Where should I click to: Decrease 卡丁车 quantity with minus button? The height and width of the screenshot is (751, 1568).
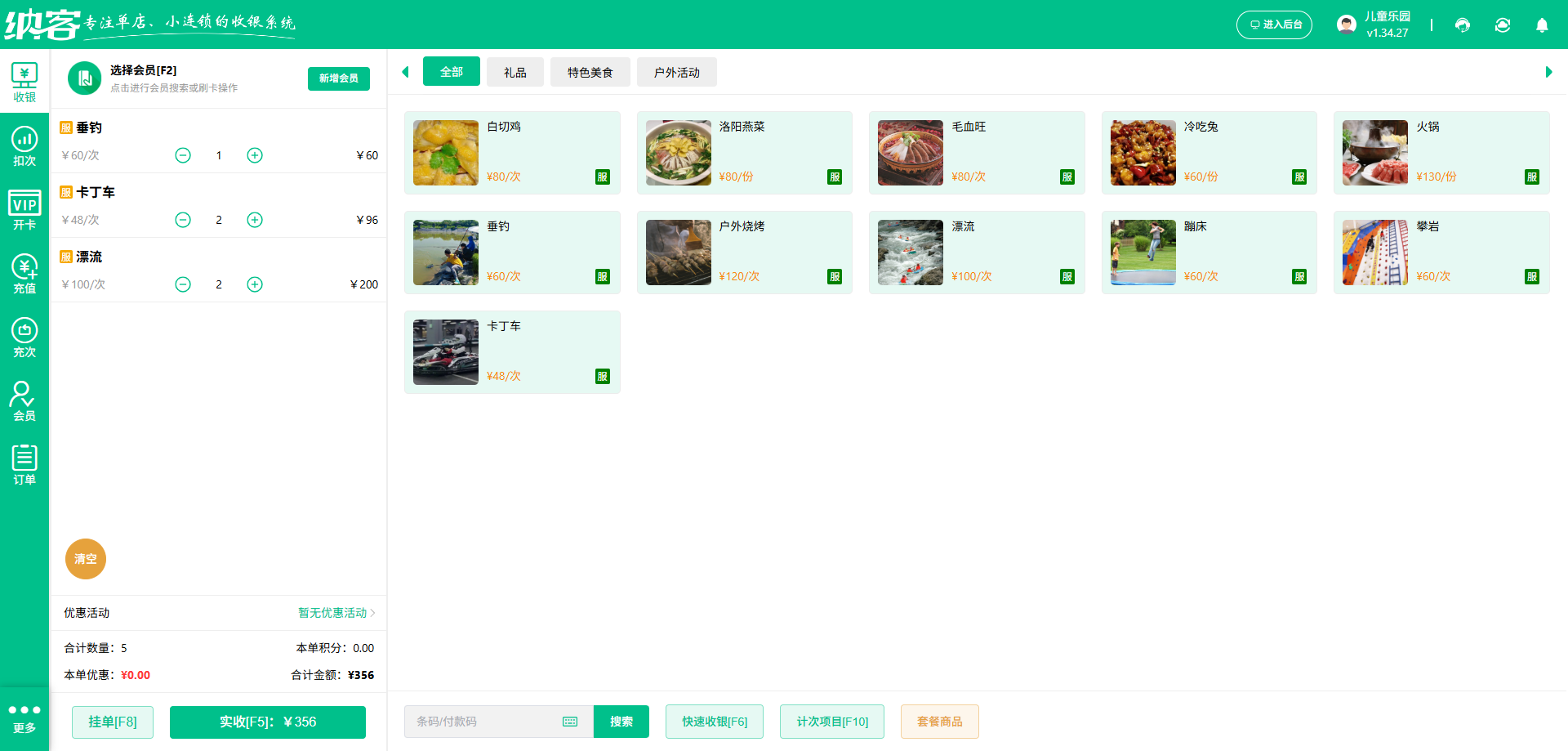(183, 220)
